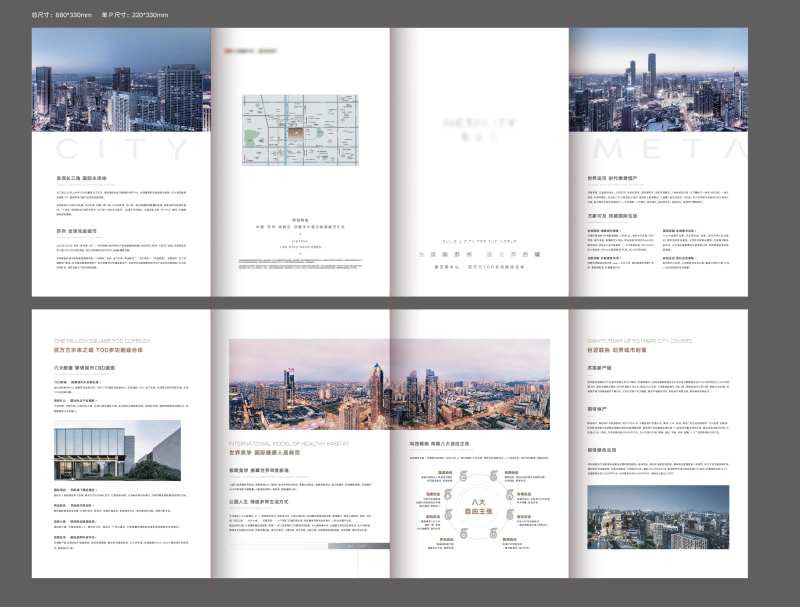
Task: Click the 总尺寸 660*330mm size label
Action: tap(61, 16)
